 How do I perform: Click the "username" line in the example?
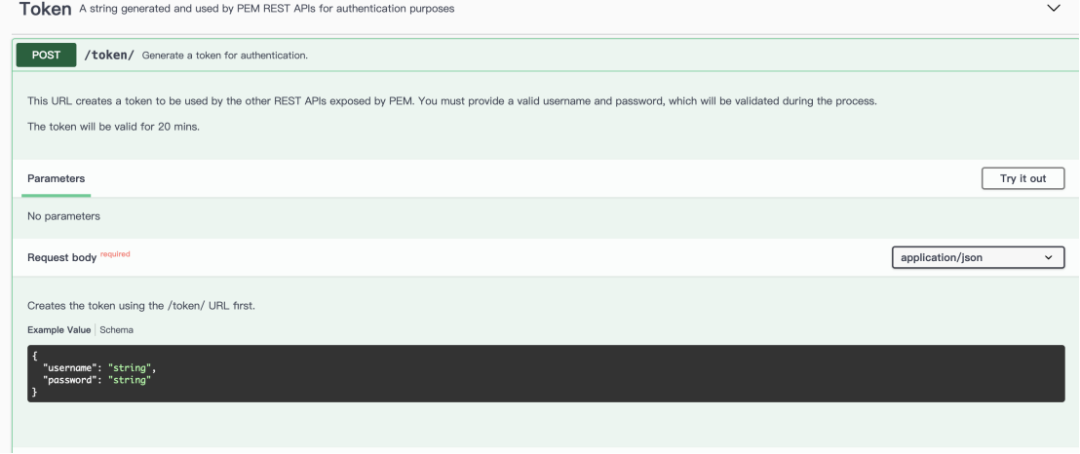(100, 369)
